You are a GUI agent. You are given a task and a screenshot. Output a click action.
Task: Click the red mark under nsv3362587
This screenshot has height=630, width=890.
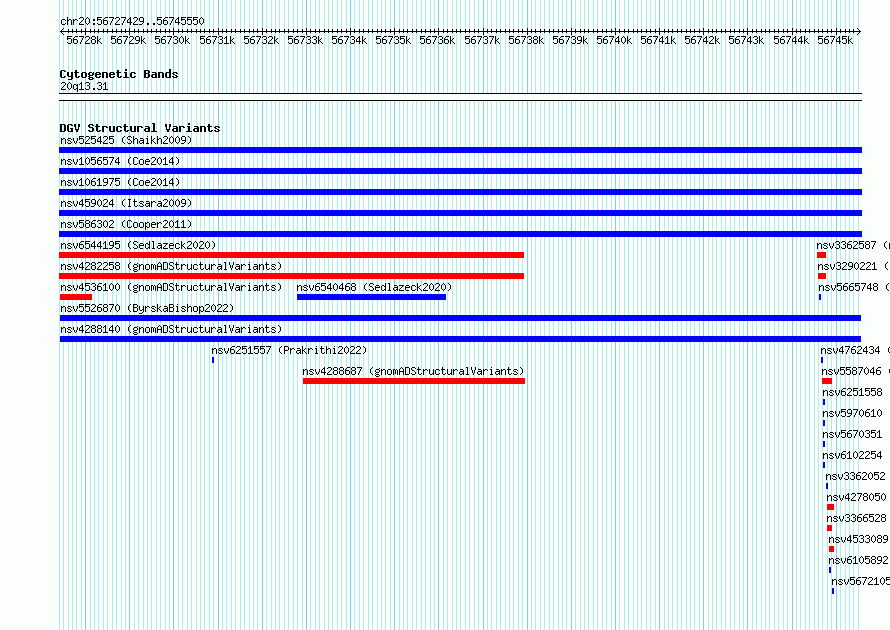(x=821, y=255)
